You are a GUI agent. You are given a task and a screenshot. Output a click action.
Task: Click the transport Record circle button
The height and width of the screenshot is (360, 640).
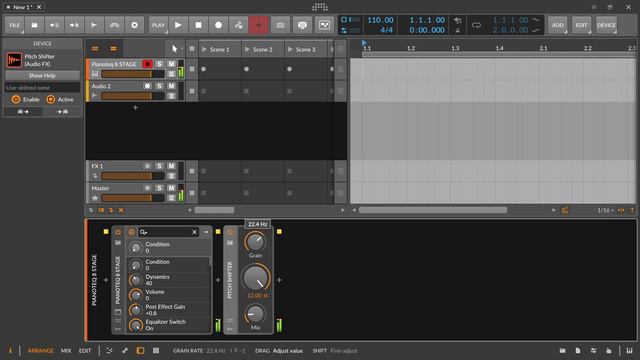point(218,25)
